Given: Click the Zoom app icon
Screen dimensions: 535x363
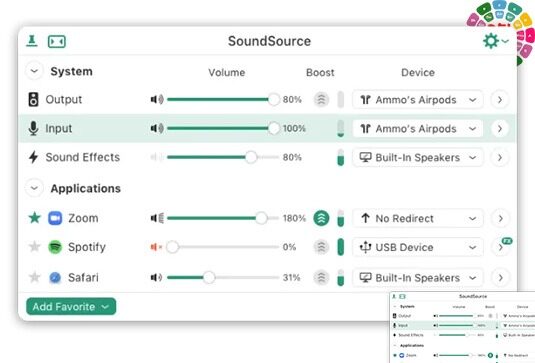Looking at the screenshot, I should (x=55, y=218).
